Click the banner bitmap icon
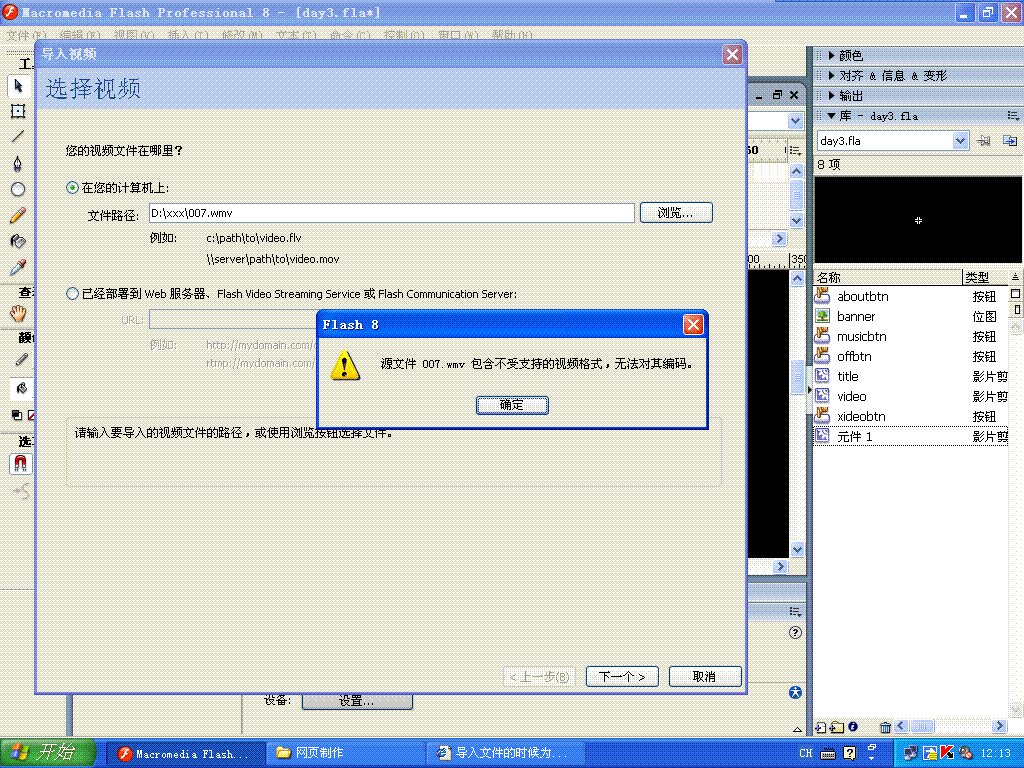 click(822, 316)
